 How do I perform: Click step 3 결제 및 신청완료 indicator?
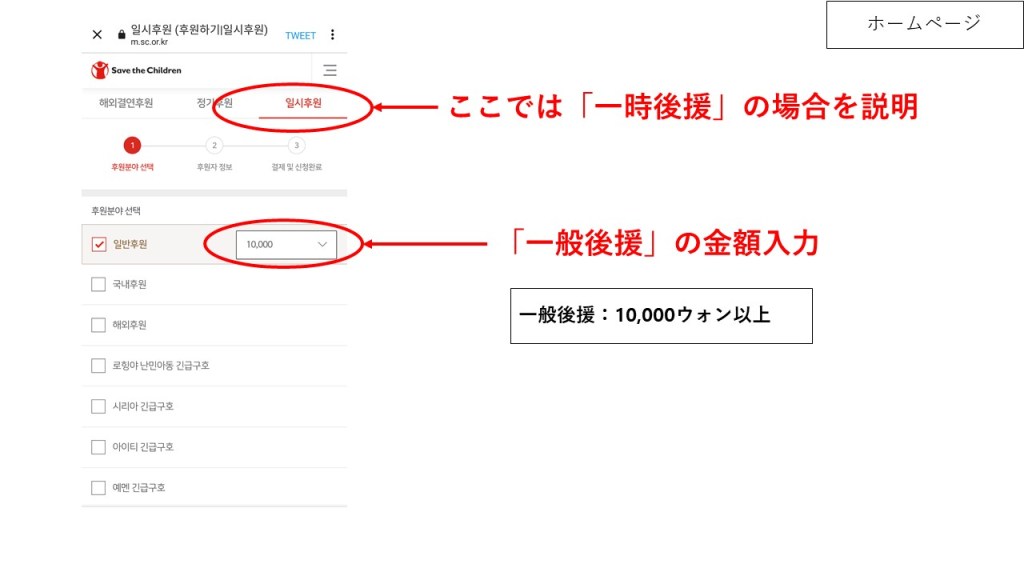pos(296,146)
